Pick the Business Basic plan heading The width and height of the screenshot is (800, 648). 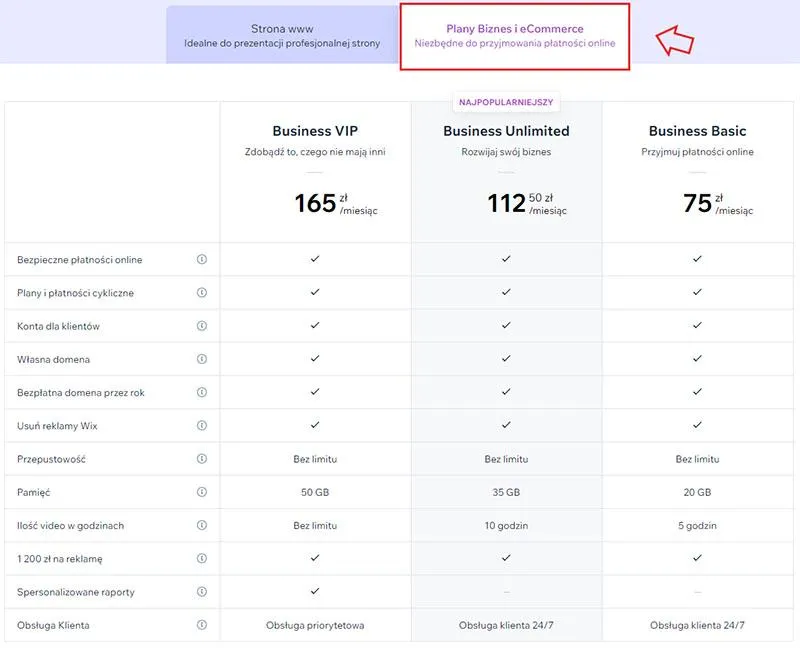(697, 131)
